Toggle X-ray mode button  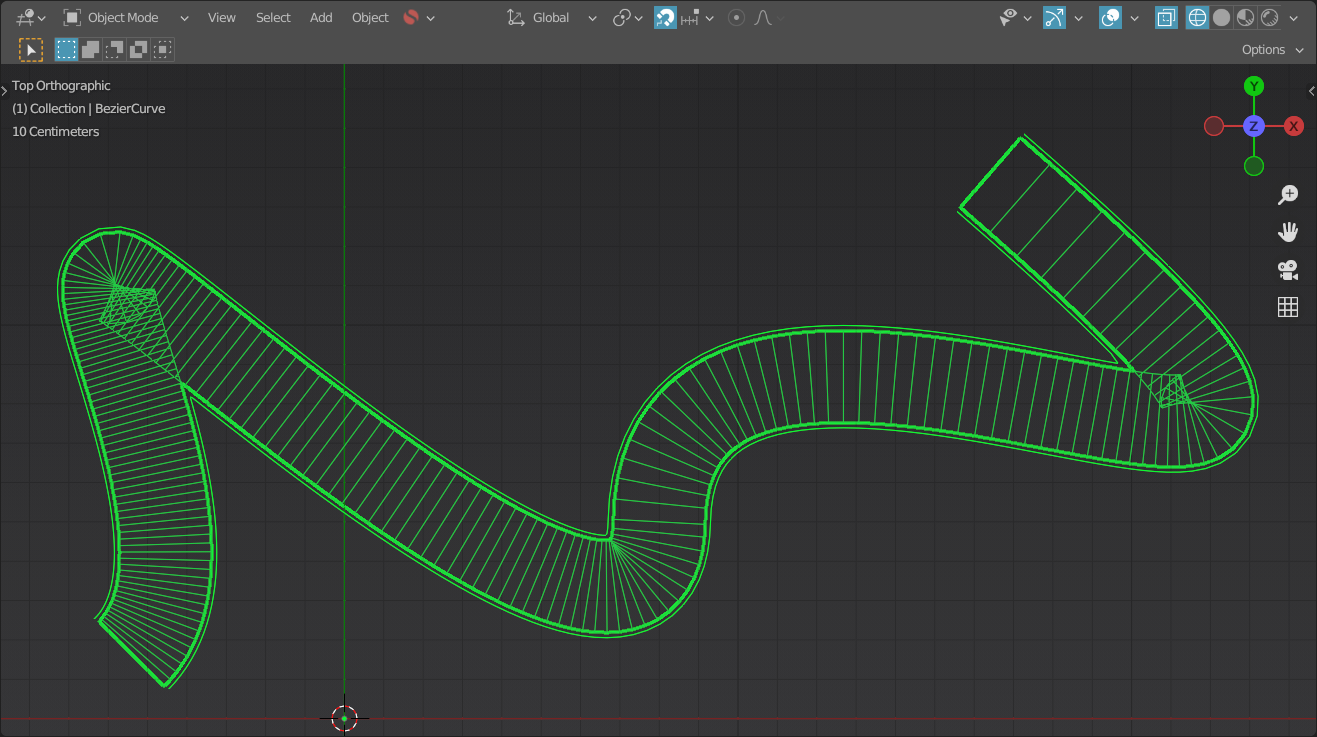point(1166,18)
